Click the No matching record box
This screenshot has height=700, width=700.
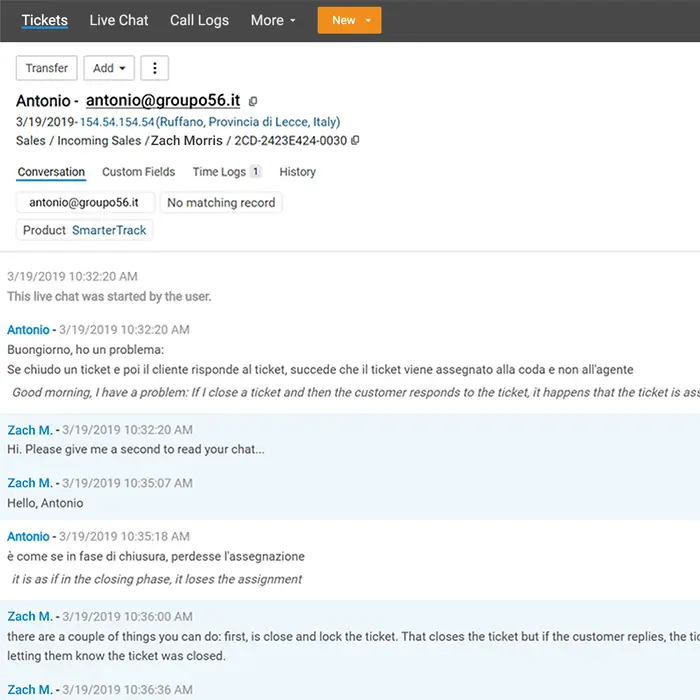[221, 203]
